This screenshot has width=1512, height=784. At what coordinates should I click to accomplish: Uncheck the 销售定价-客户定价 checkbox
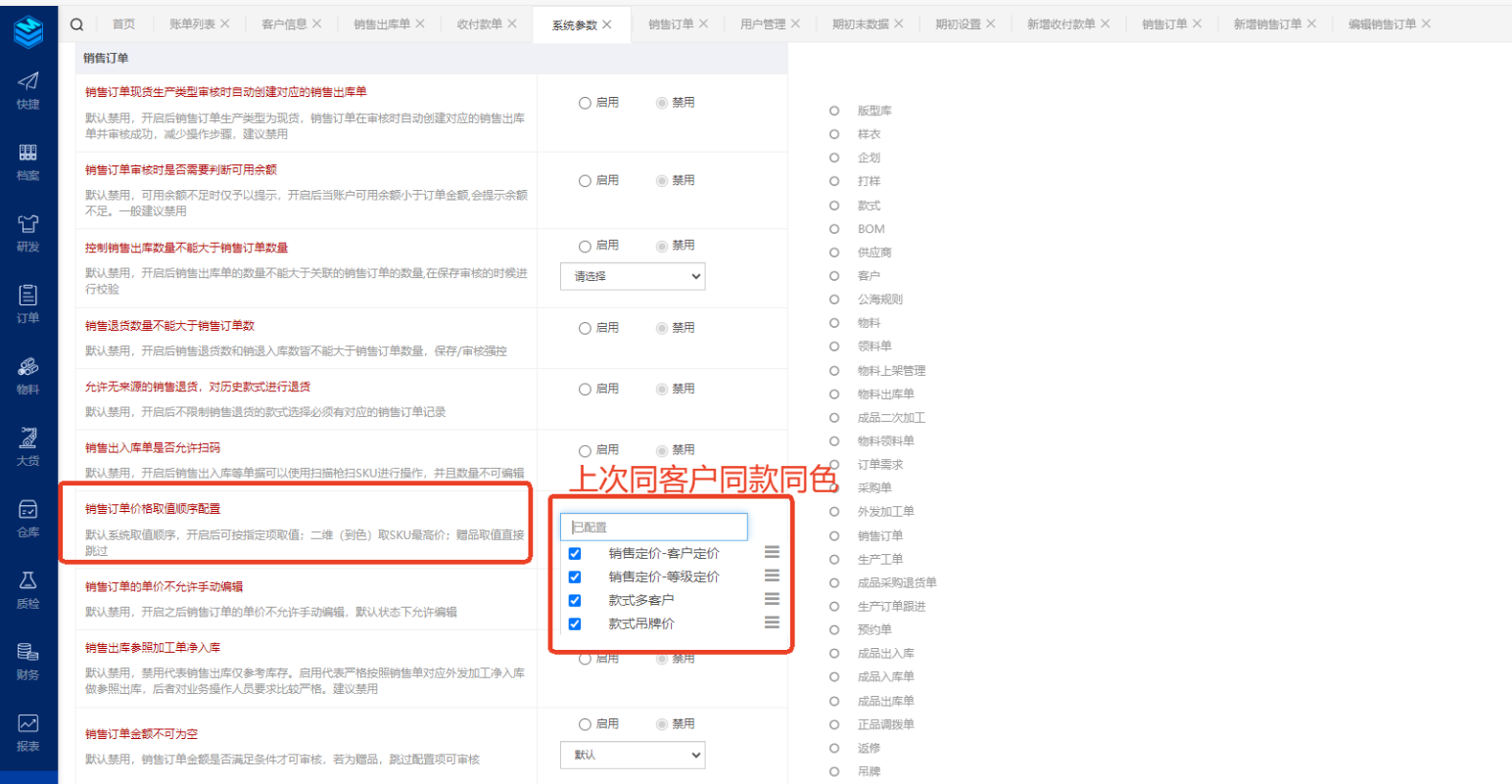tap(575, 554)
